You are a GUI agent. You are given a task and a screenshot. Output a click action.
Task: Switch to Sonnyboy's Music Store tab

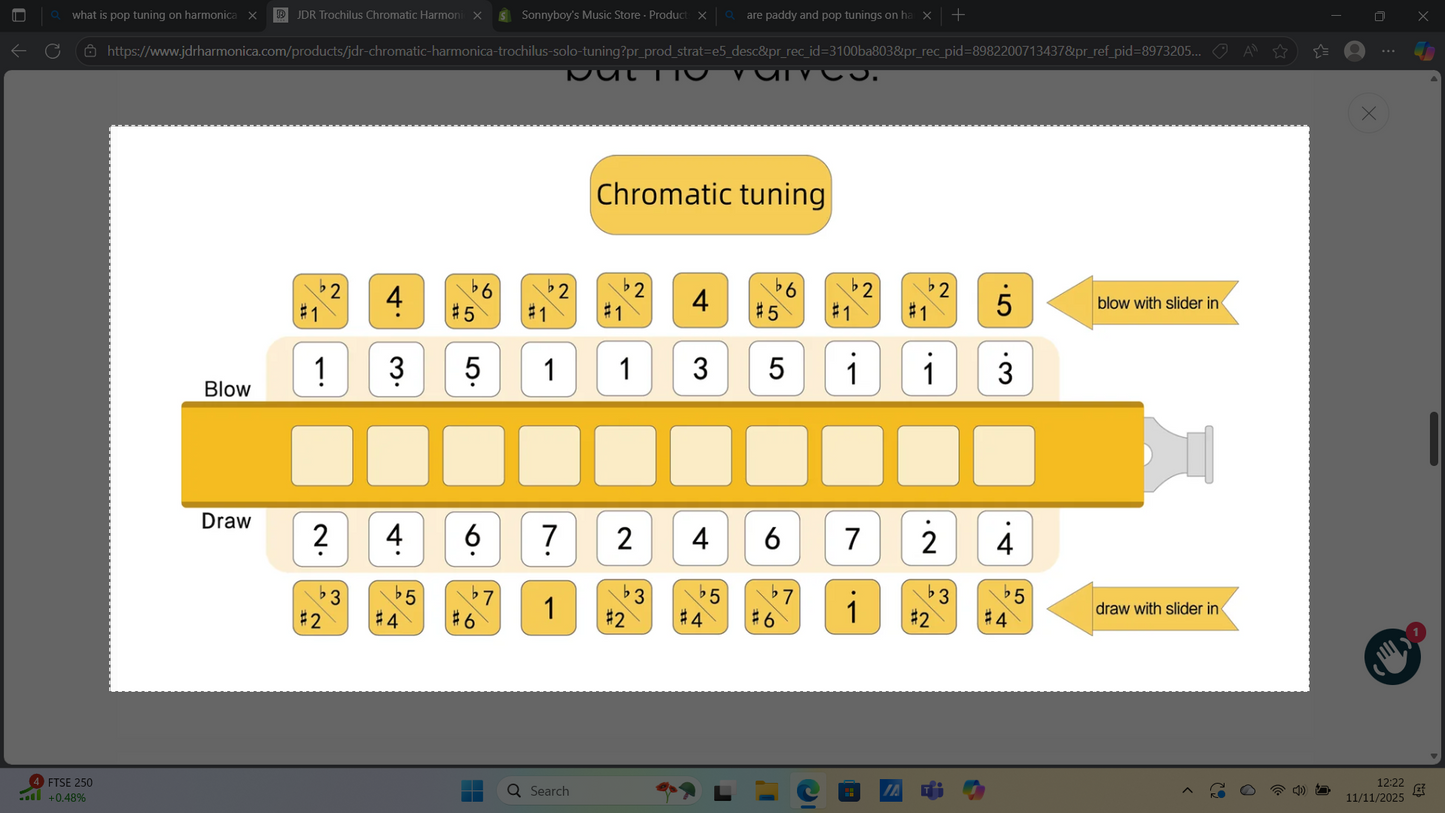pyautogui.click(x=602, y=15)
